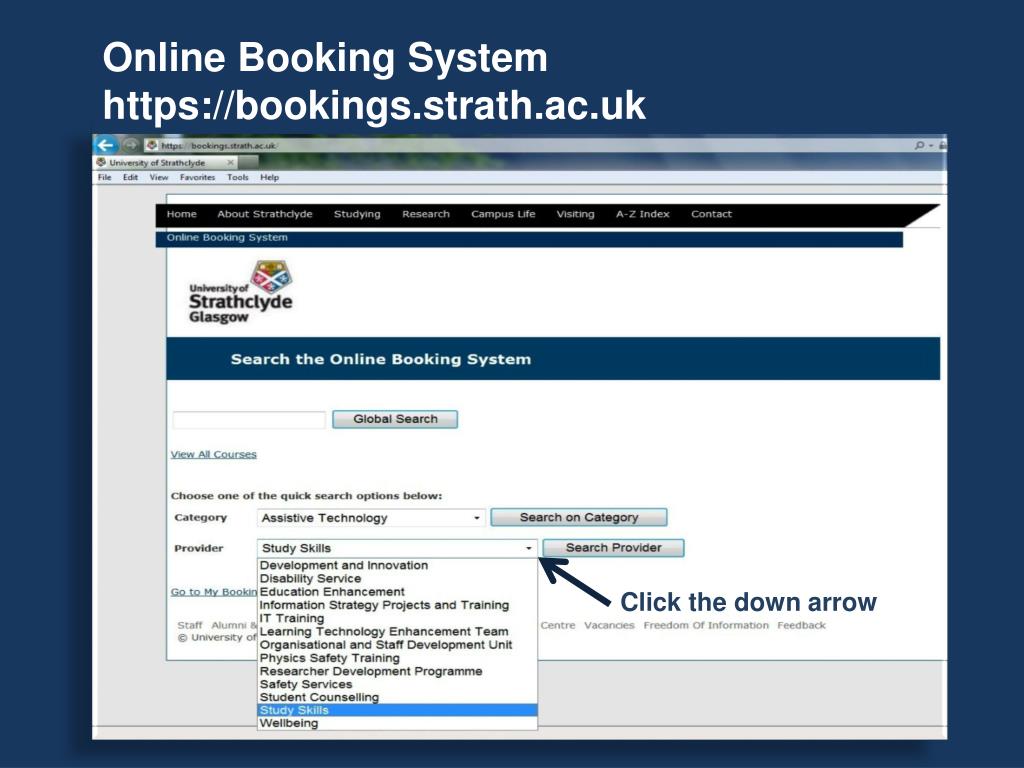This screenshot has height=768, width=1024.
Task: Open A-Z Index navigation link
Action: (x=643, y=214)
